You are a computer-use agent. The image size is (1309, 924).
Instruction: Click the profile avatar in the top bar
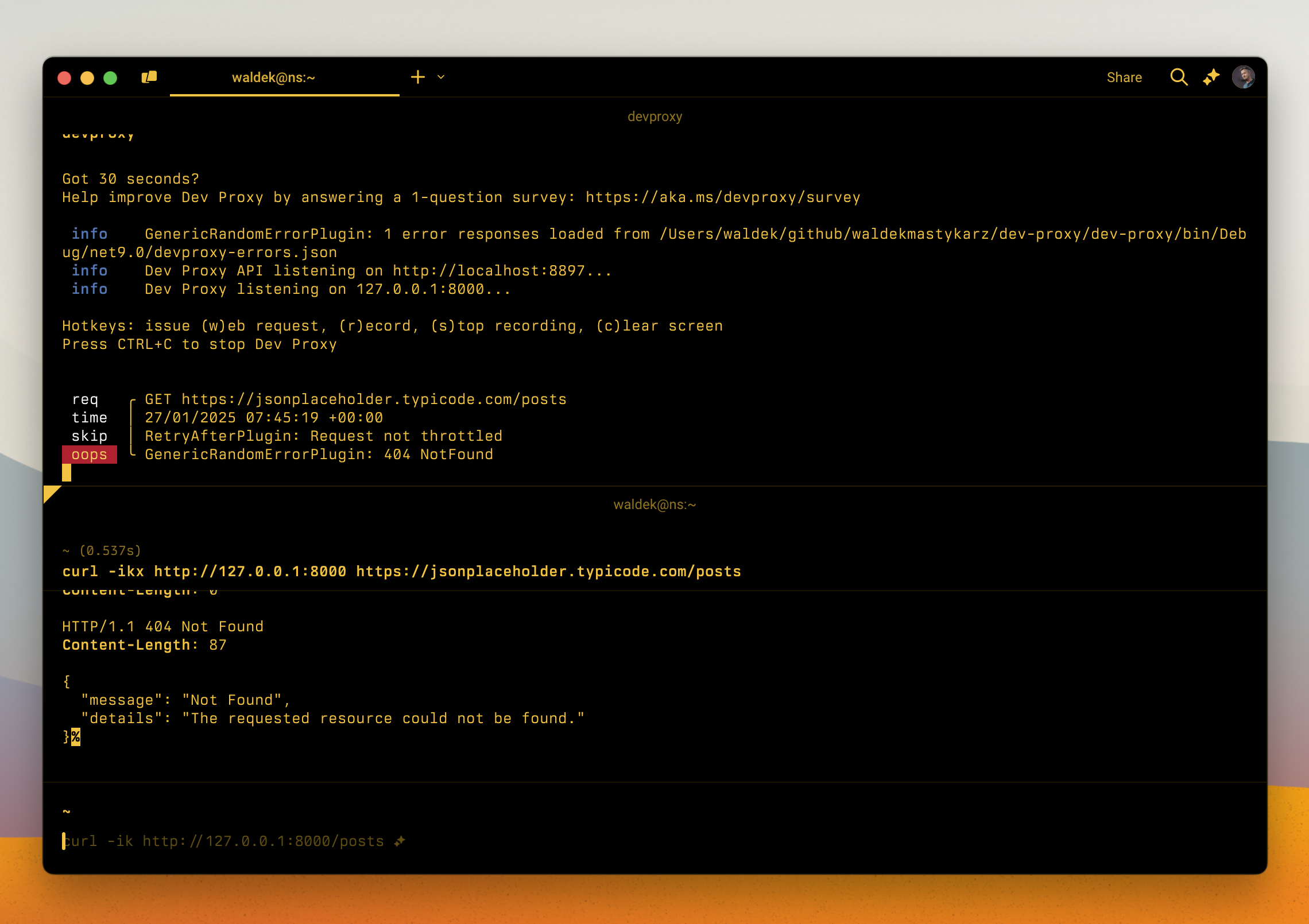point(1243,76)
